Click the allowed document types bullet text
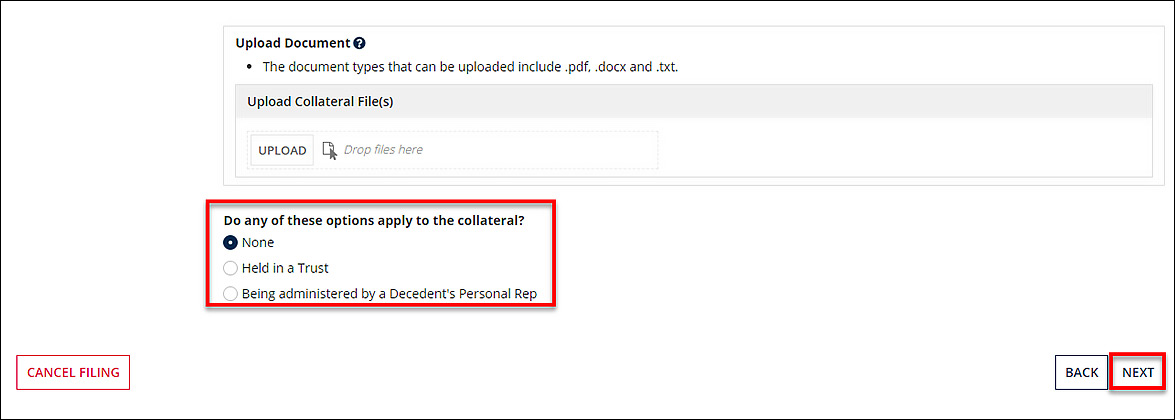Screen dimensions: 1175x420 [470, 68]
